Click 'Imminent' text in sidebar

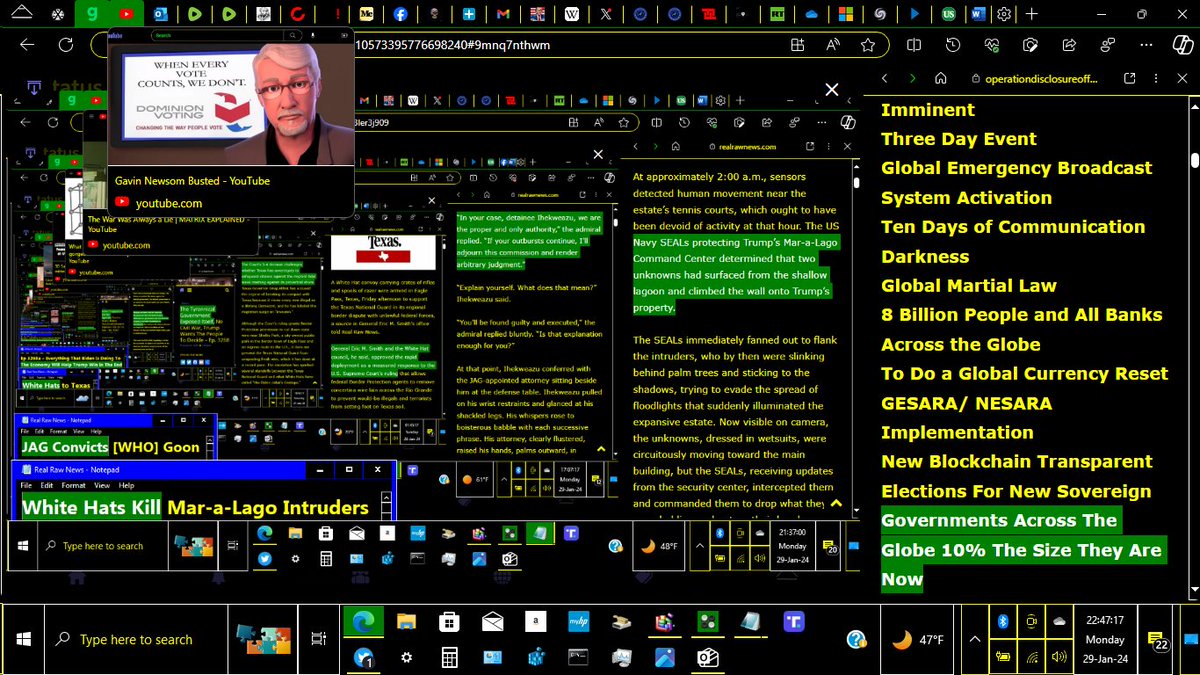pos(928,110)
